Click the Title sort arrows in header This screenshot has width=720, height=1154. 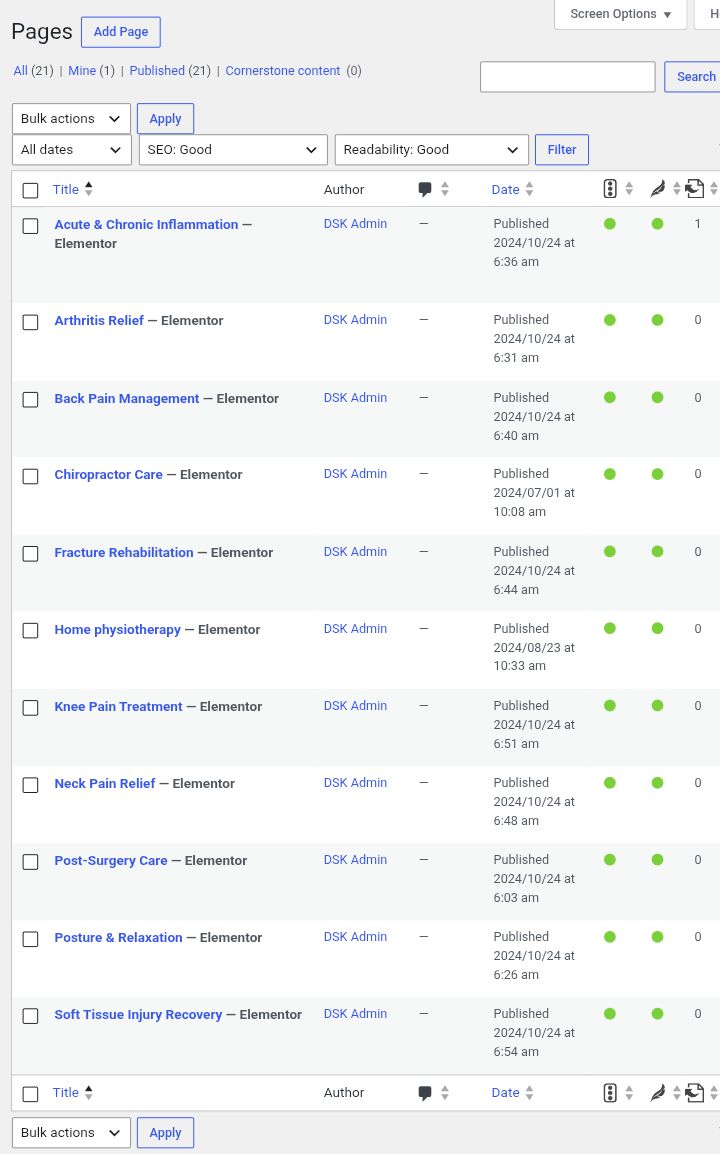click(x=88, y=189)
